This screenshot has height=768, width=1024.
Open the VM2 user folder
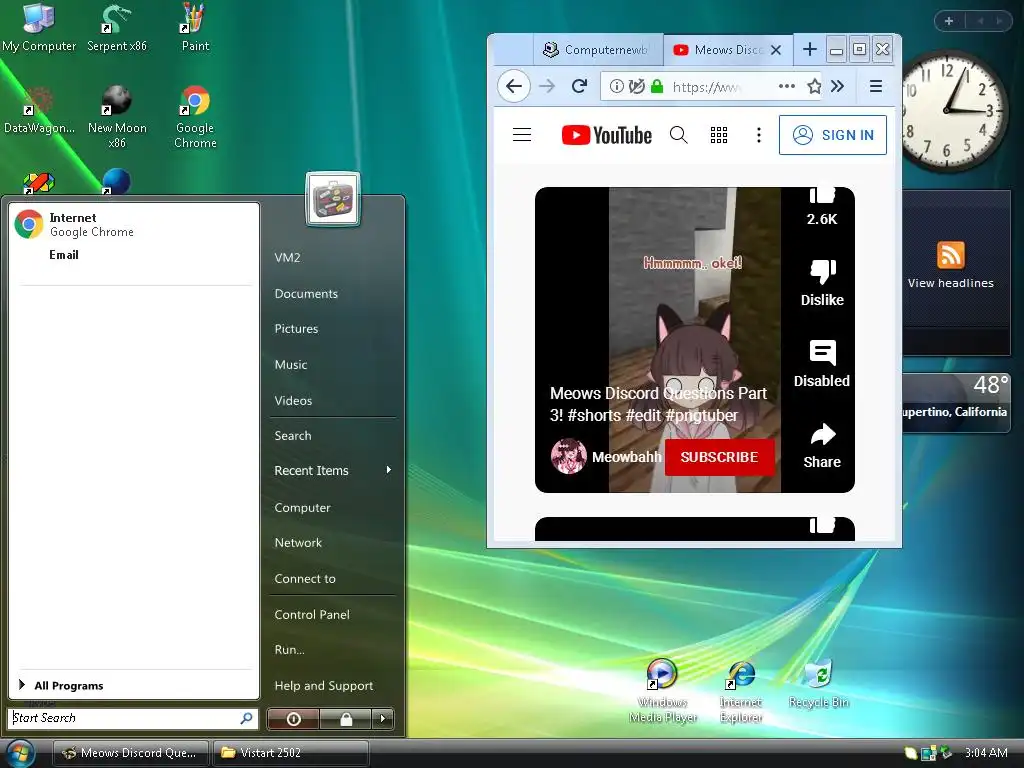point(287,257)
